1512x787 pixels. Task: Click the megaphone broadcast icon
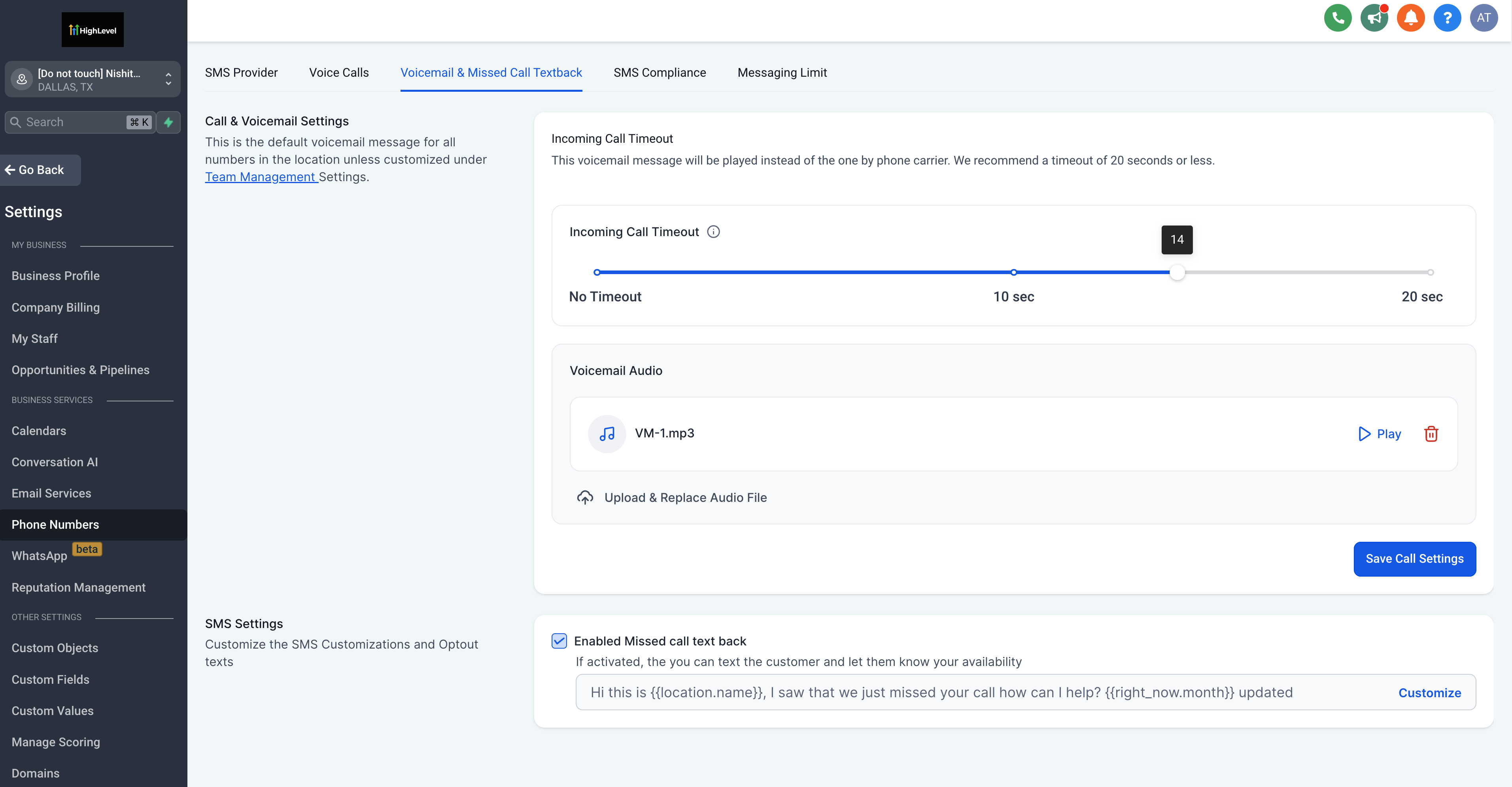point(1374,18)
